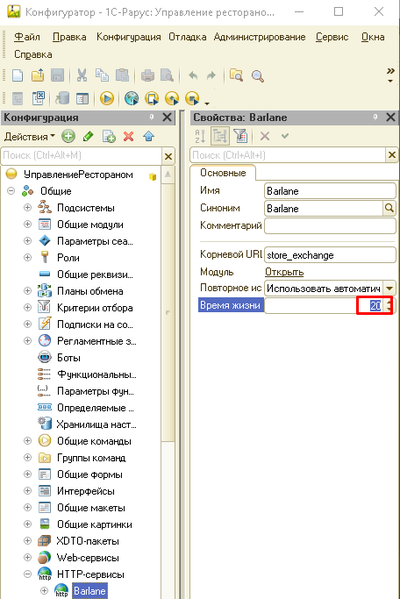
Task: Expand the Планы обмена node
Action: pos(28,291)
